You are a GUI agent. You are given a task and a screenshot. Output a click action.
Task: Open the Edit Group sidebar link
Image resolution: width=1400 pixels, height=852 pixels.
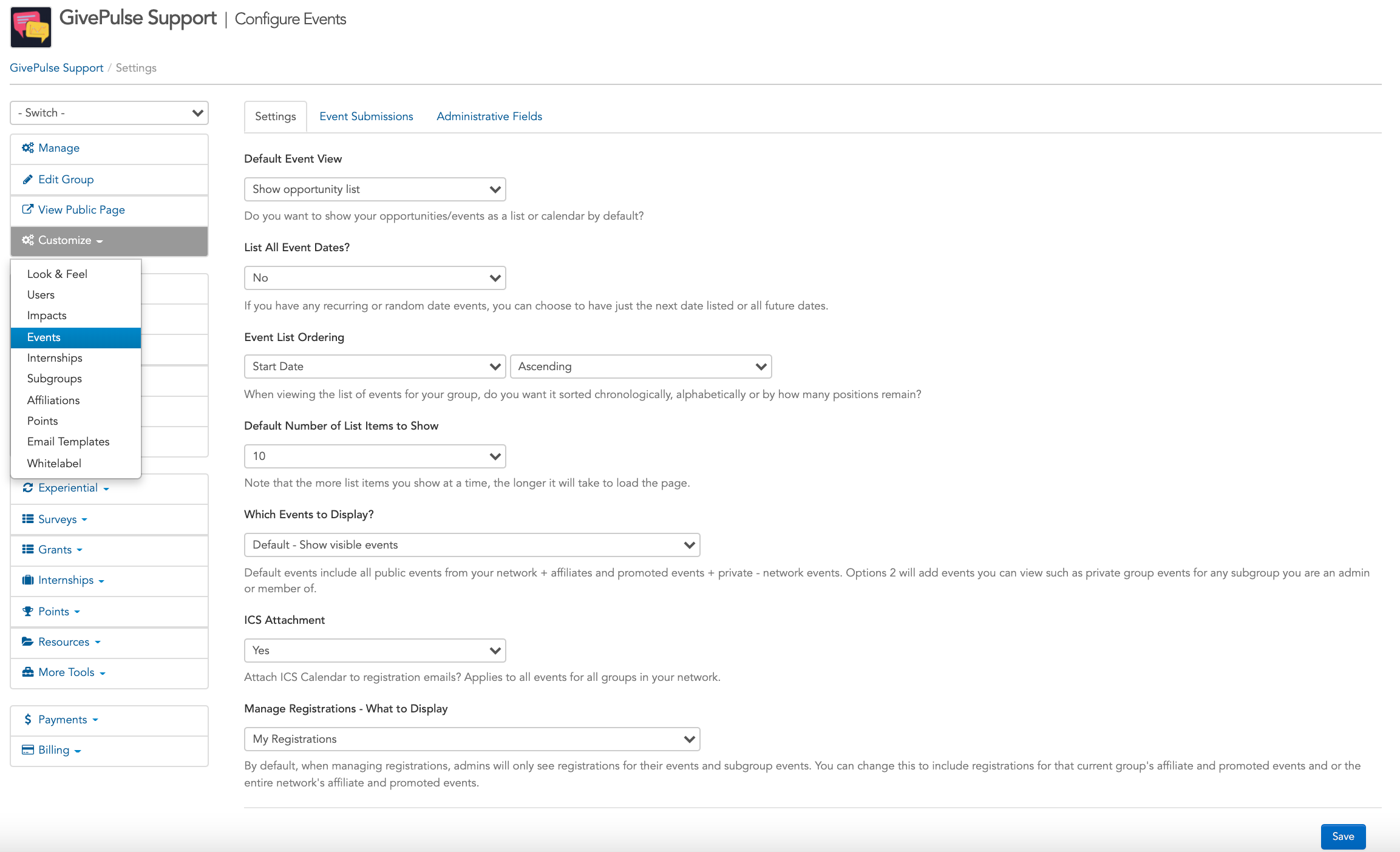coord(109,180)
